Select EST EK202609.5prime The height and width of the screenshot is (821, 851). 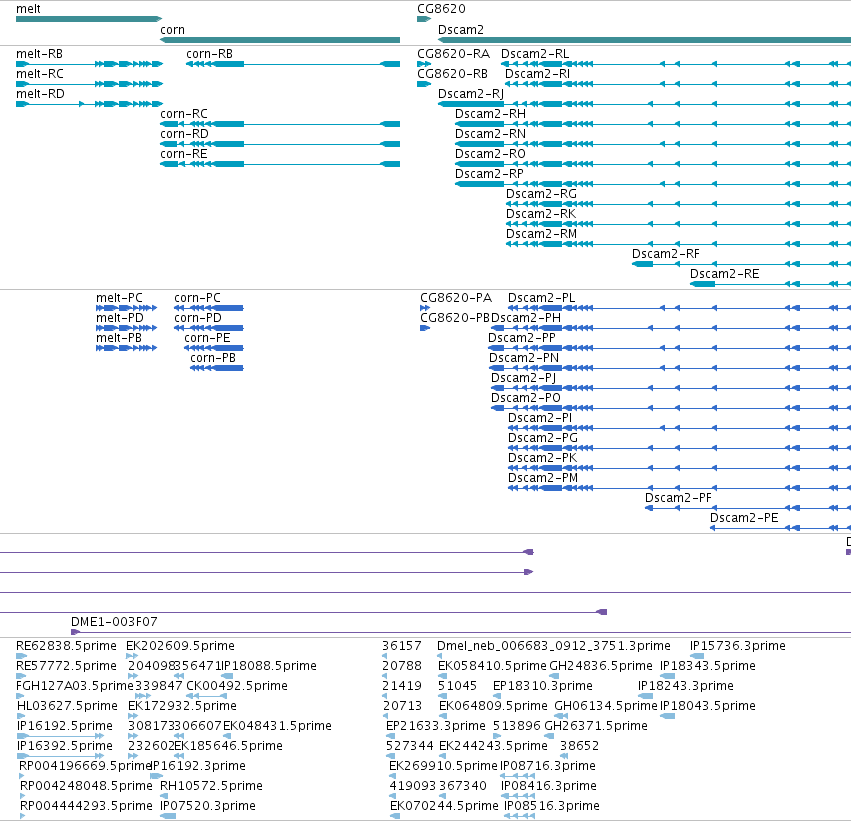180,646
